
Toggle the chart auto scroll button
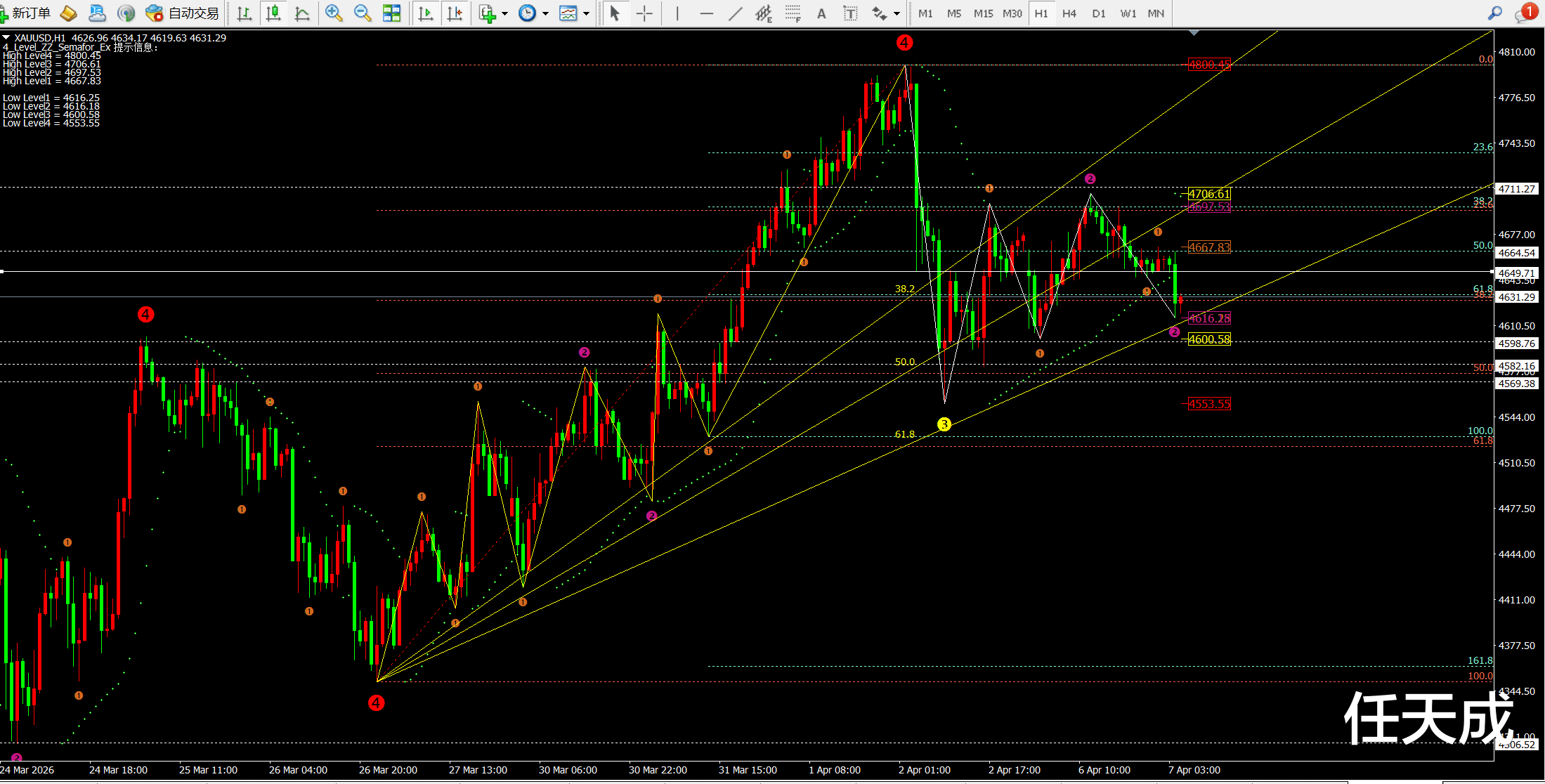(425, 13)
